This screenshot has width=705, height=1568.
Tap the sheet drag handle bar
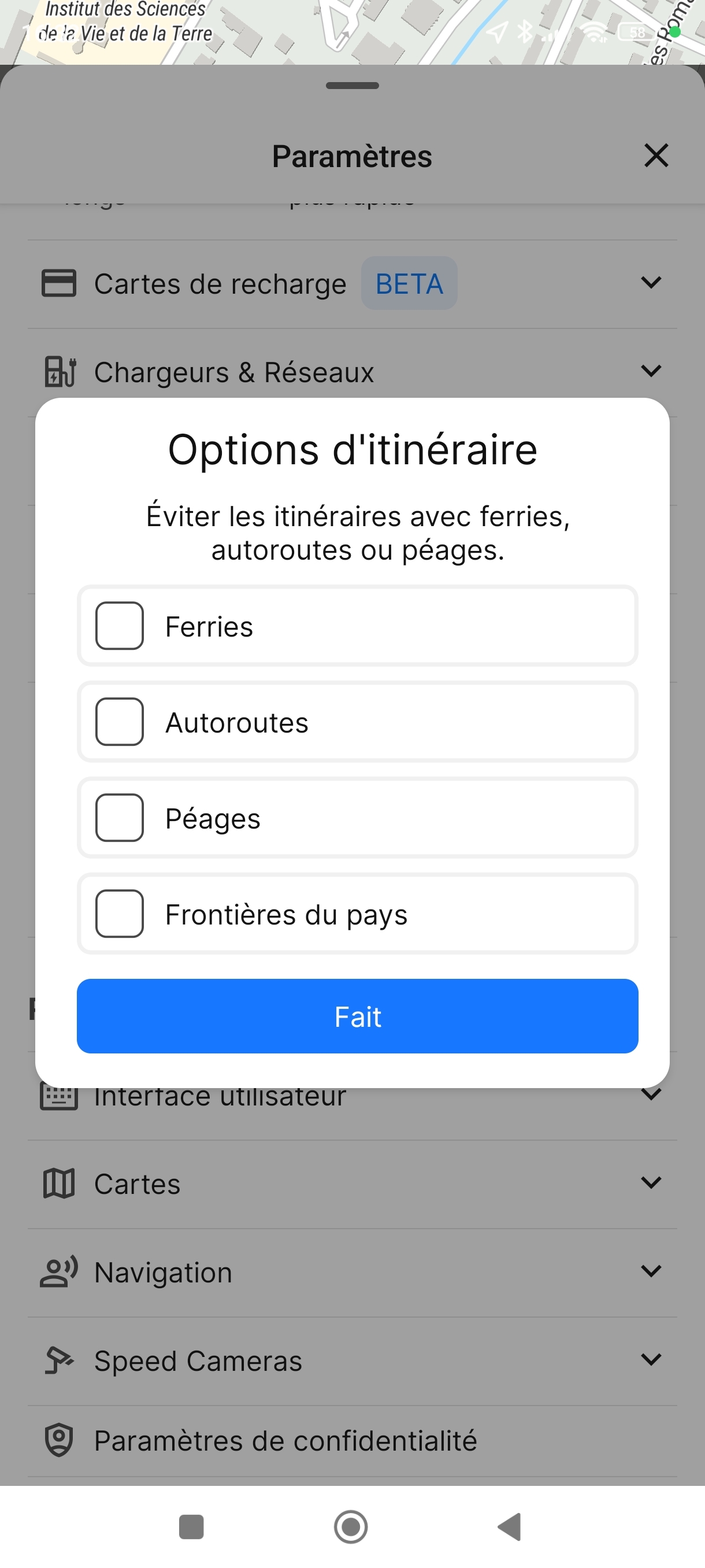tap(352, 86)
